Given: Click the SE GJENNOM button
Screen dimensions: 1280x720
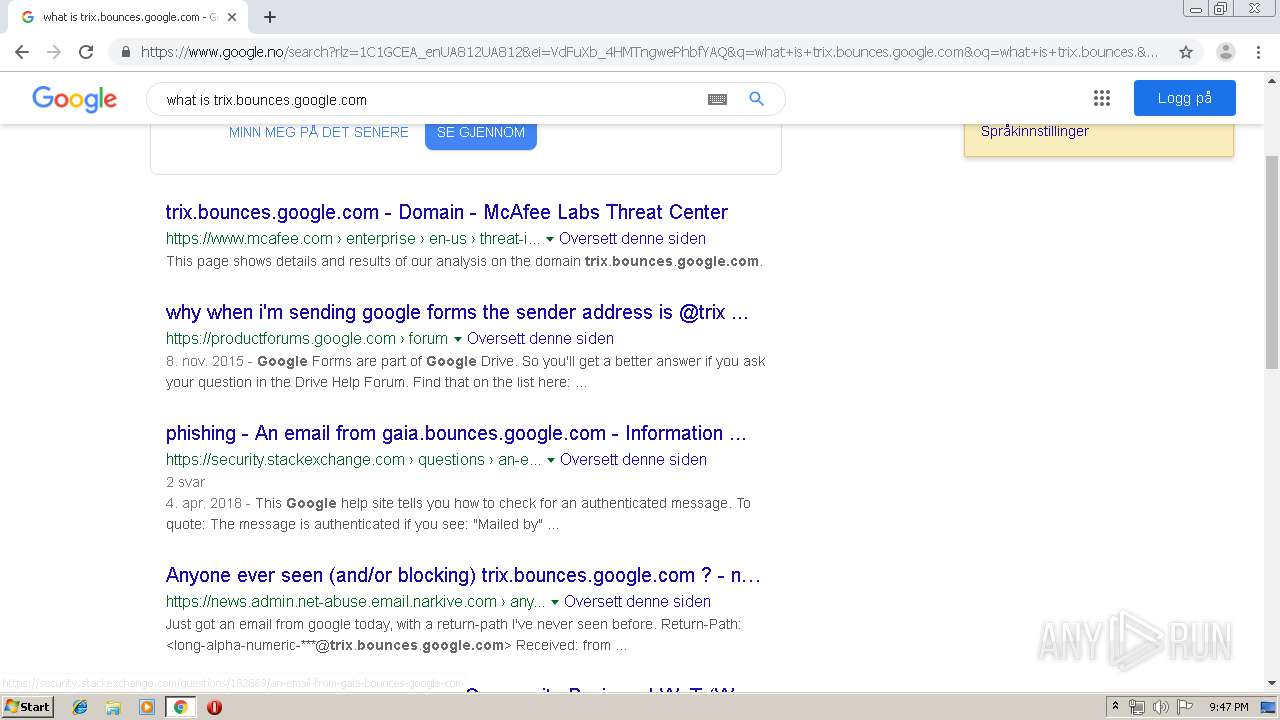Looking at the screenshot, I should [x=481, y=135].
